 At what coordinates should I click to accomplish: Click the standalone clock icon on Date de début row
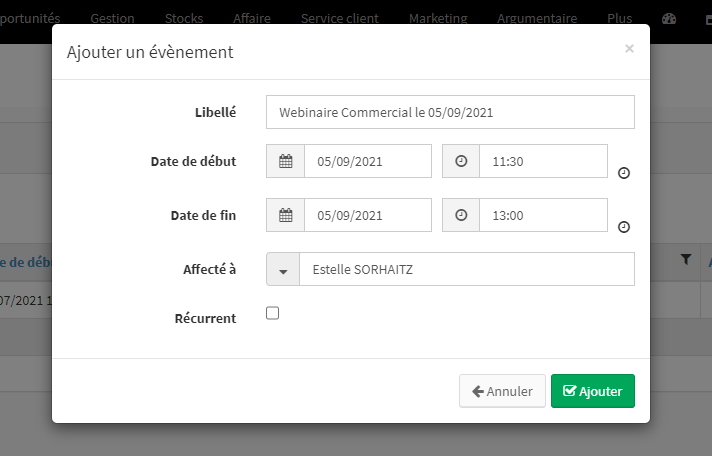click(x=624, y=173)
